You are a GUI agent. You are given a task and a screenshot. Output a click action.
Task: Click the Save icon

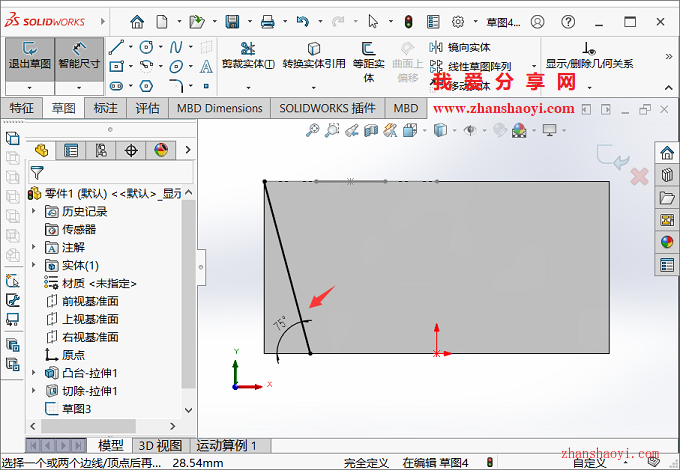(x=232, y=21)
